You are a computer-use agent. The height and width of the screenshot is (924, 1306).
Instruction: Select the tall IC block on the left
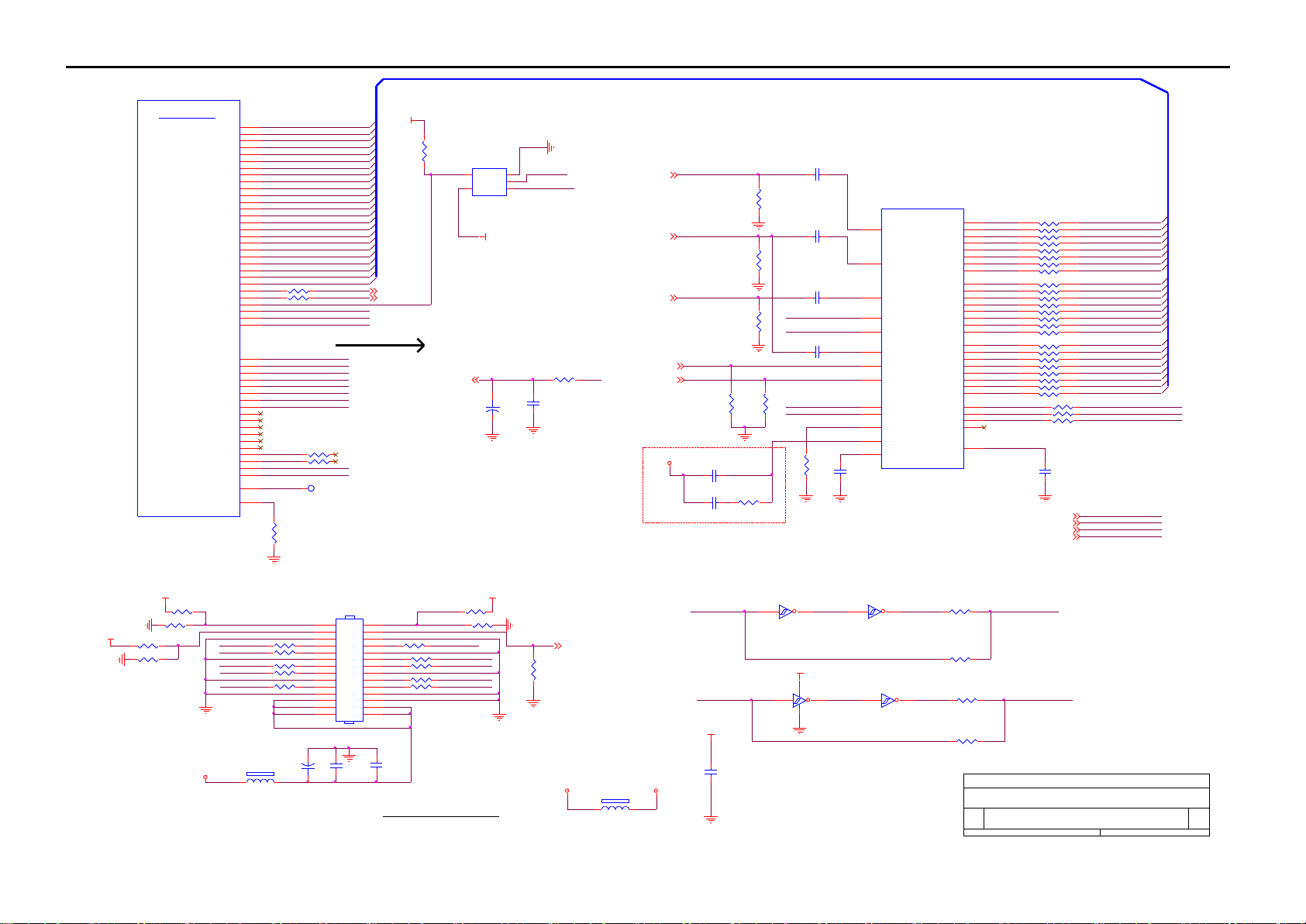coord(188,308)
